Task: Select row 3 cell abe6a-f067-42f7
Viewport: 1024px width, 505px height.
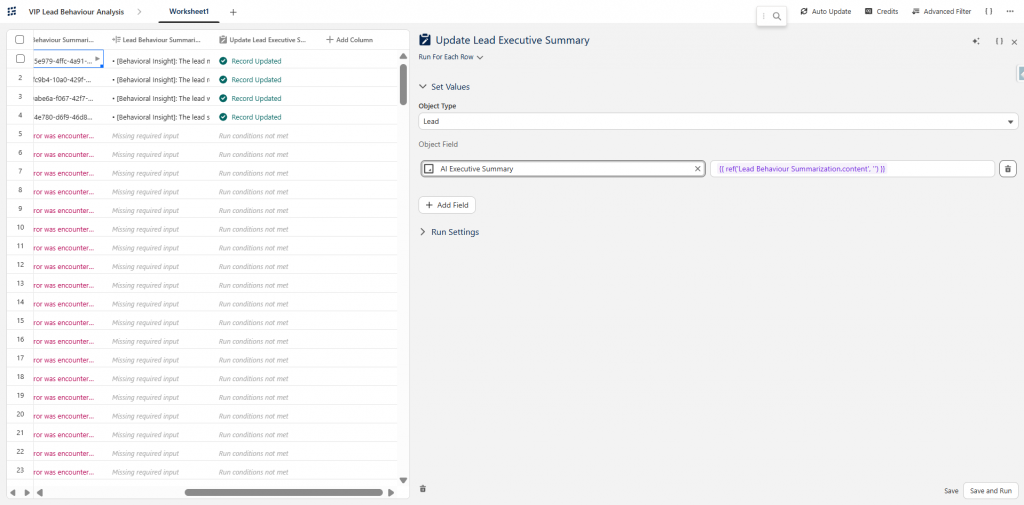Action: pos(68,99)
